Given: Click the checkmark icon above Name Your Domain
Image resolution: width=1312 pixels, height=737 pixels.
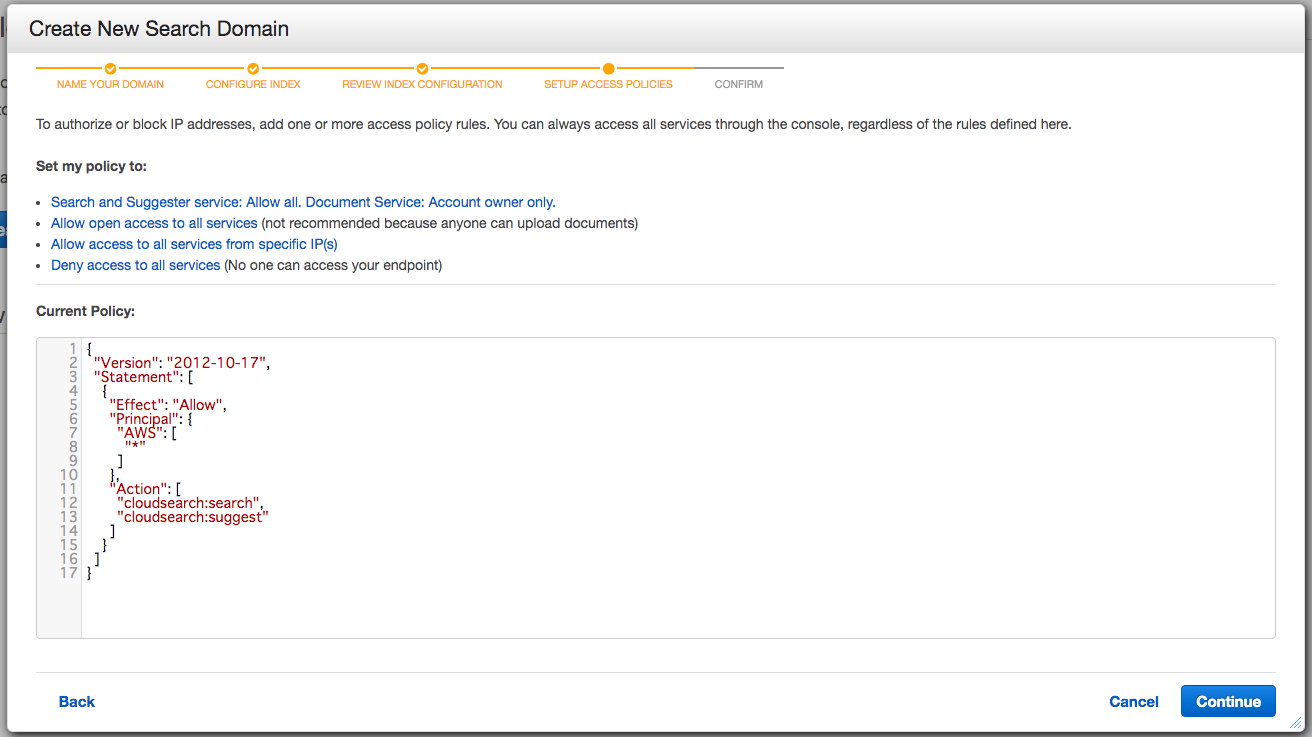Looking at the screenshot, I should (110, 69).
